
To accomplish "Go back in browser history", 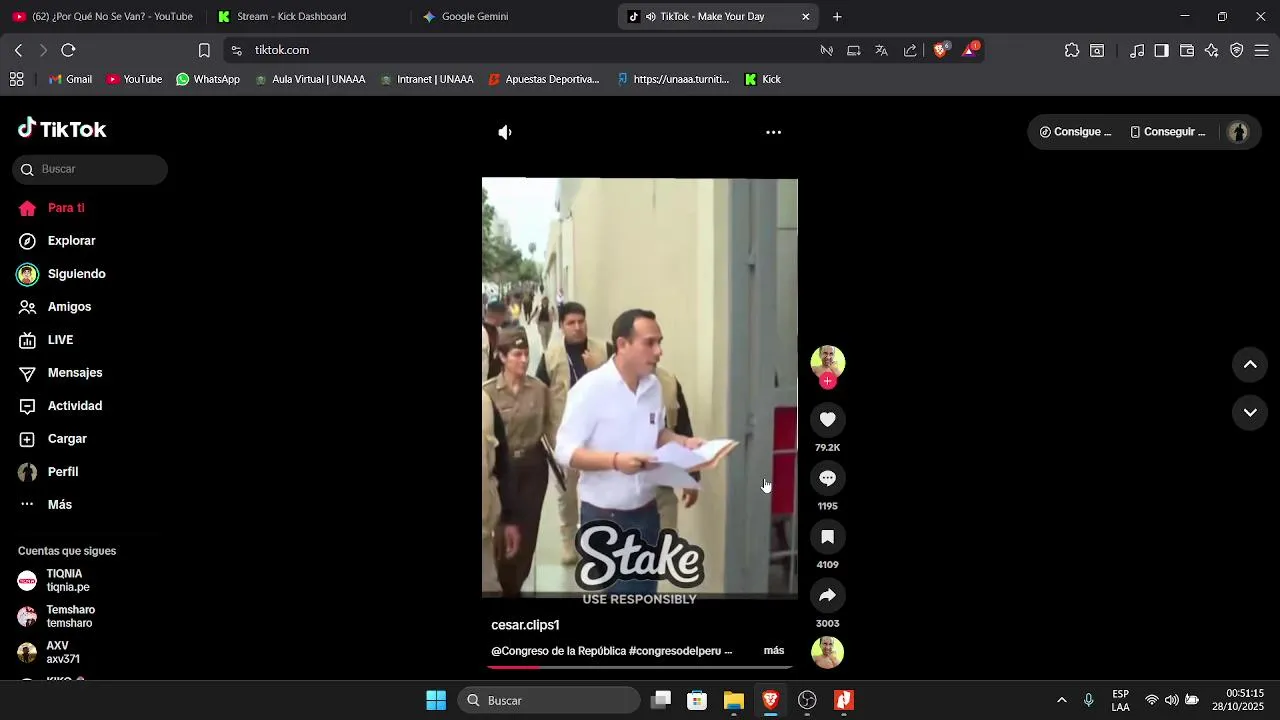I will 18,50.
